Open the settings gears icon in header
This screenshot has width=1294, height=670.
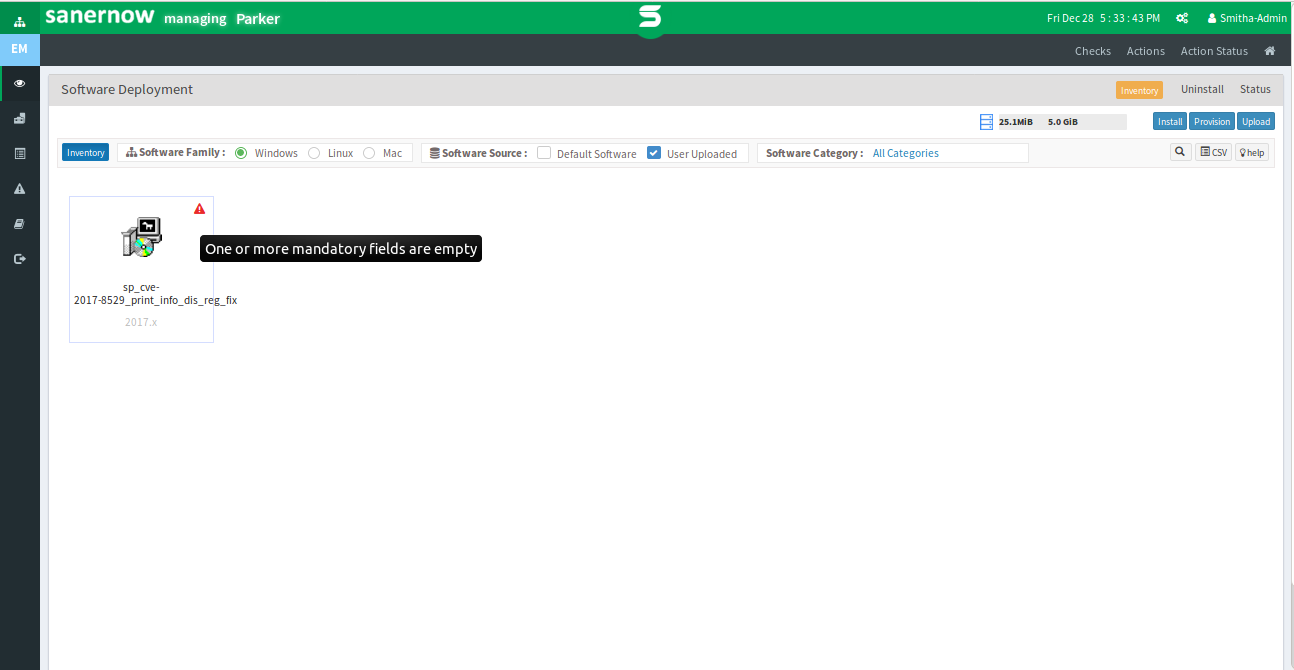(1182, 18)
